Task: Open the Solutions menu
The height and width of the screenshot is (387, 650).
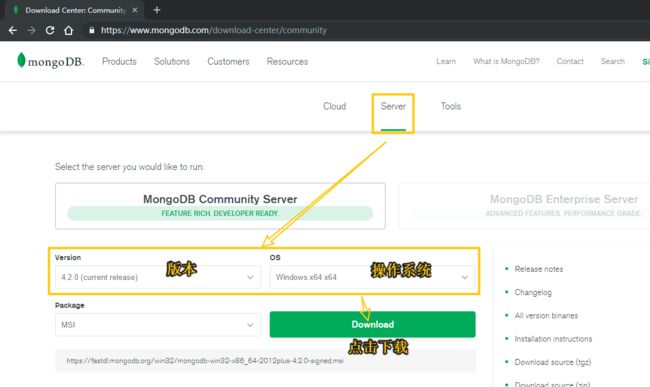Action: [172, 61]
